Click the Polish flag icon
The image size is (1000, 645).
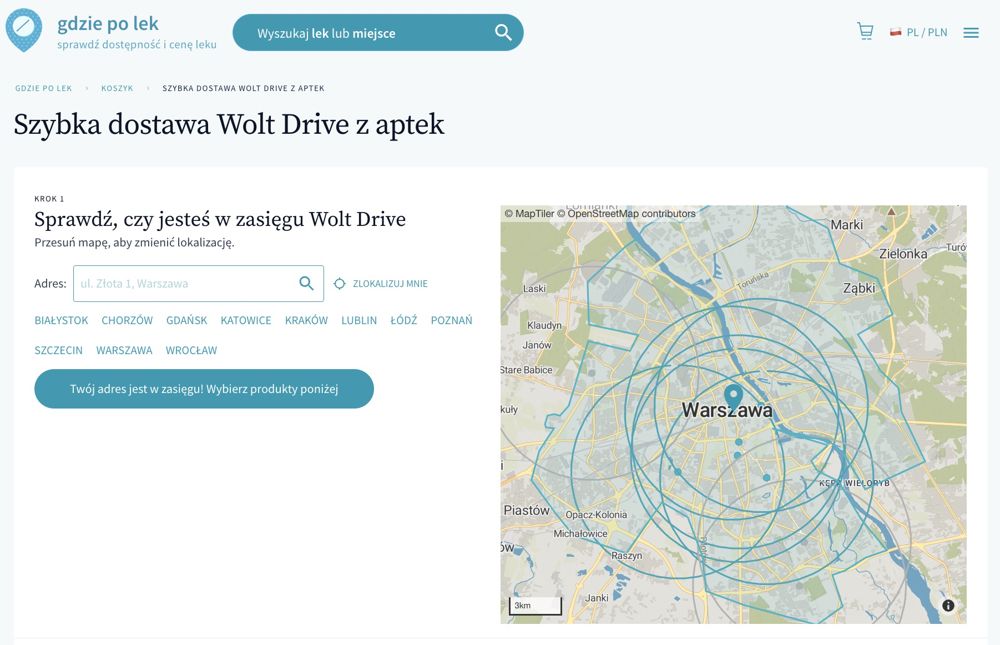point(895,32)
